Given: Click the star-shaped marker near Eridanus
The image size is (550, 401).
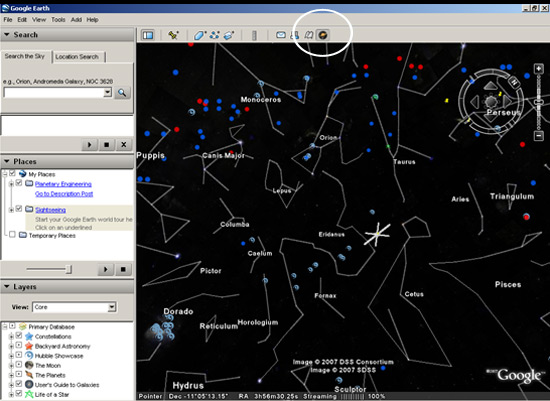Looking at the screenshot, I should [377, 234].
